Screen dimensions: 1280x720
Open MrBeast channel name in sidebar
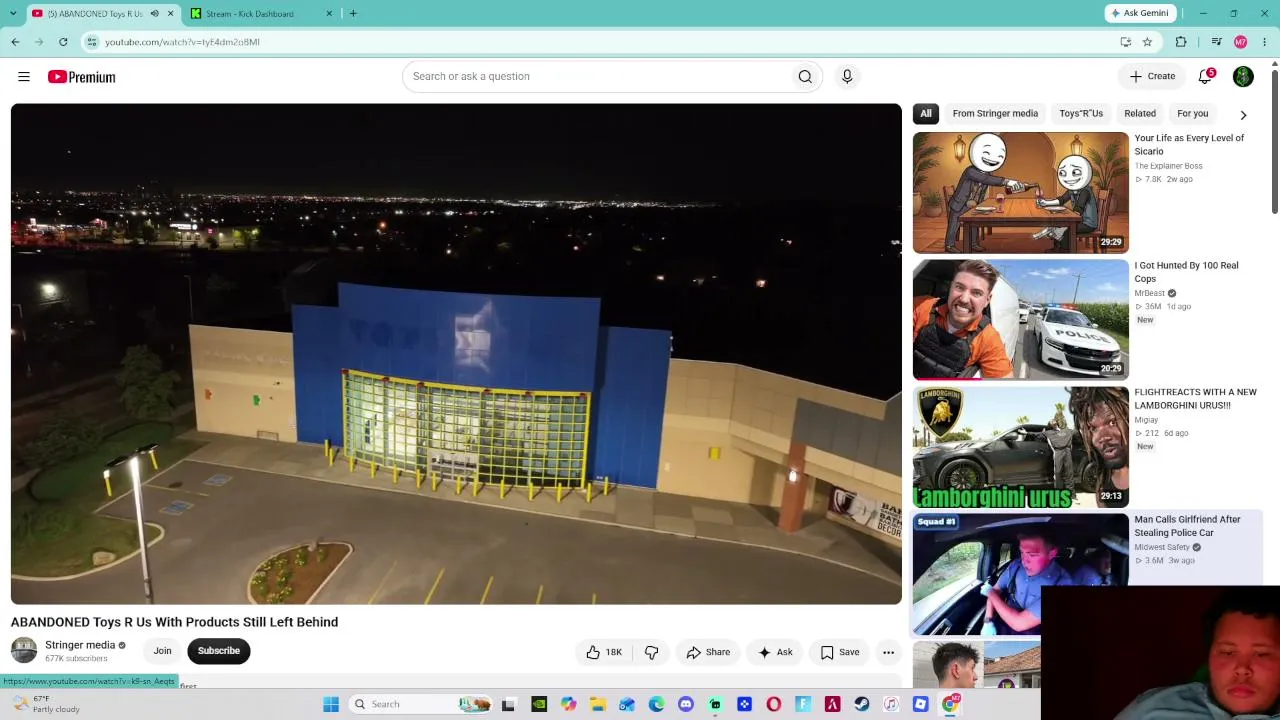pyautogui.click(x=1149, y=293)
